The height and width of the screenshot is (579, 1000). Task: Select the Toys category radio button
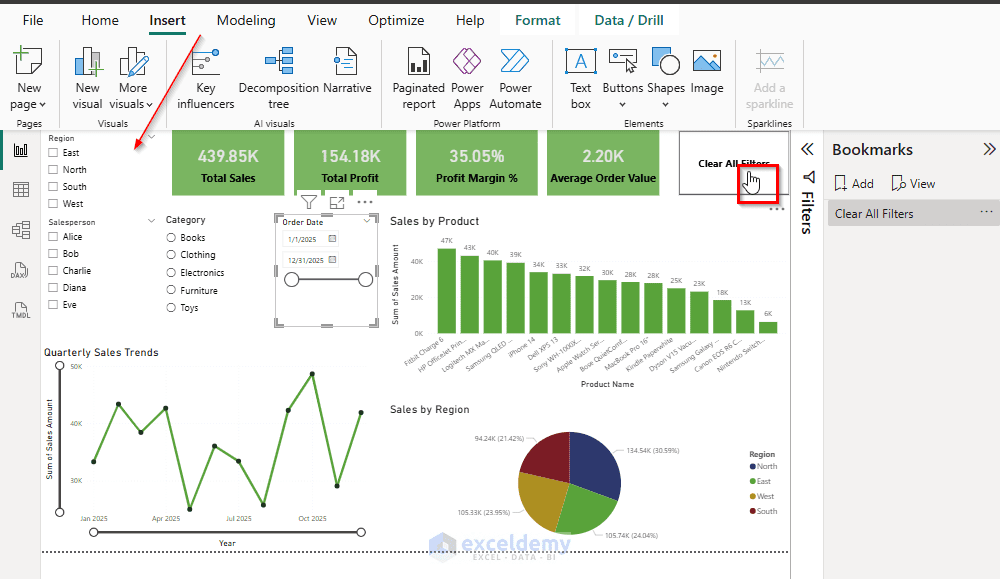tap(171, 308)
